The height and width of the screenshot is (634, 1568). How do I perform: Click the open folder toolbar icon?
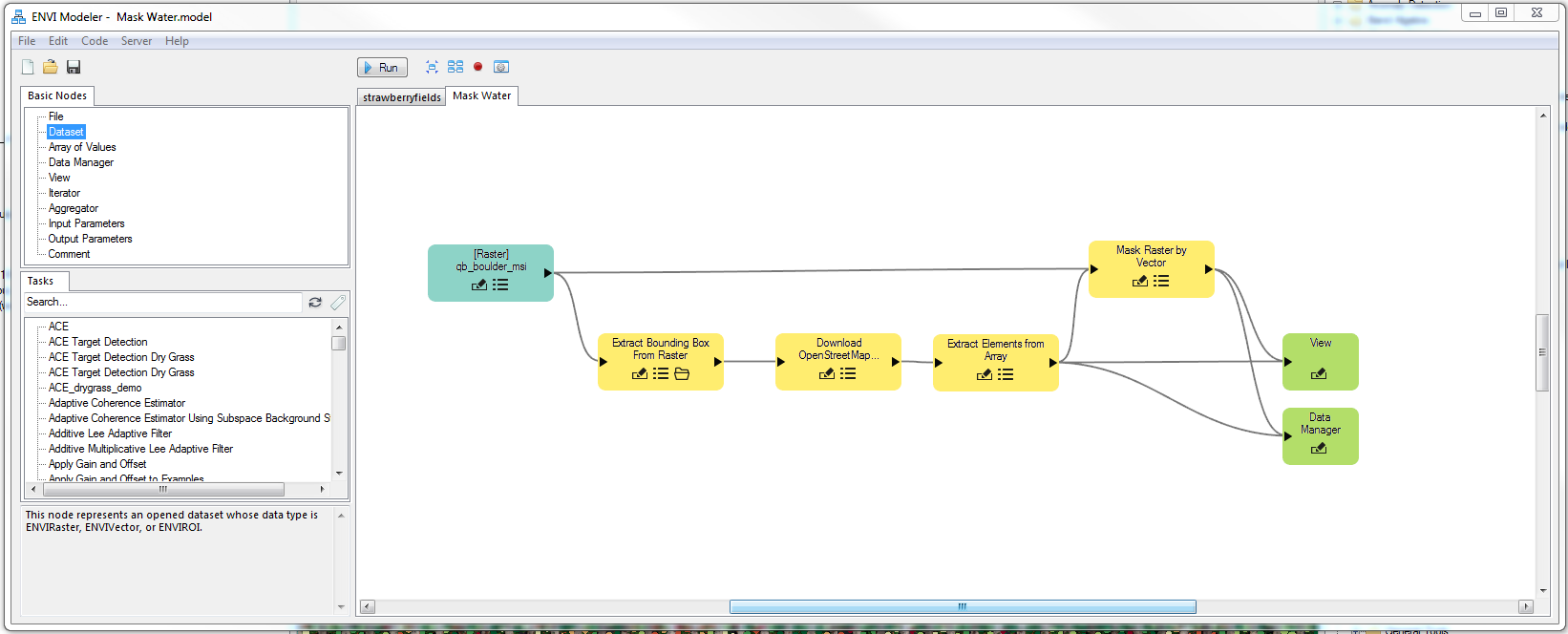coord(50,67)
